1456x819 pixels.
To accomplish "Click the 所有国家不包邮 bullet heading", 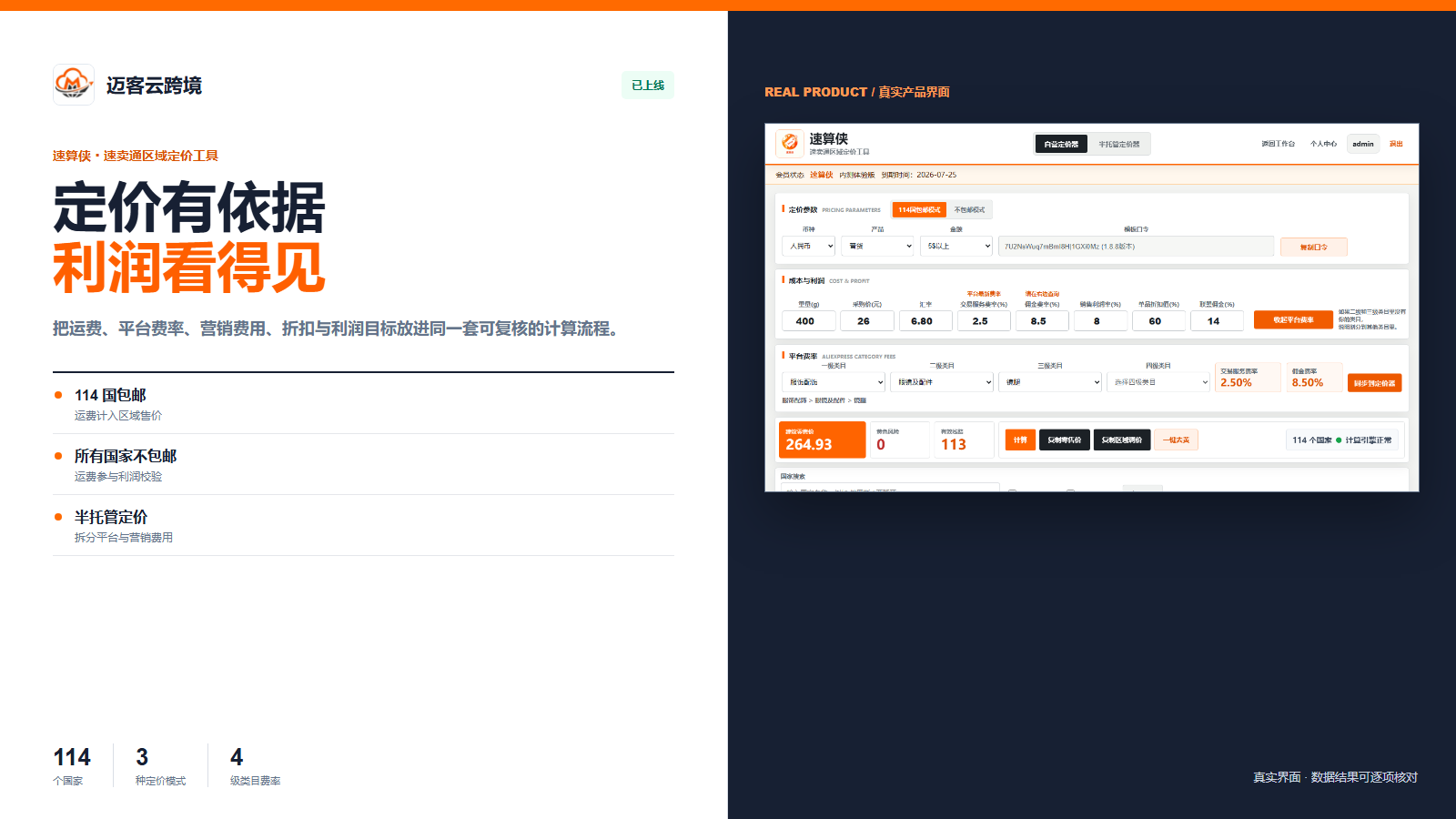I will coord(126,456).
